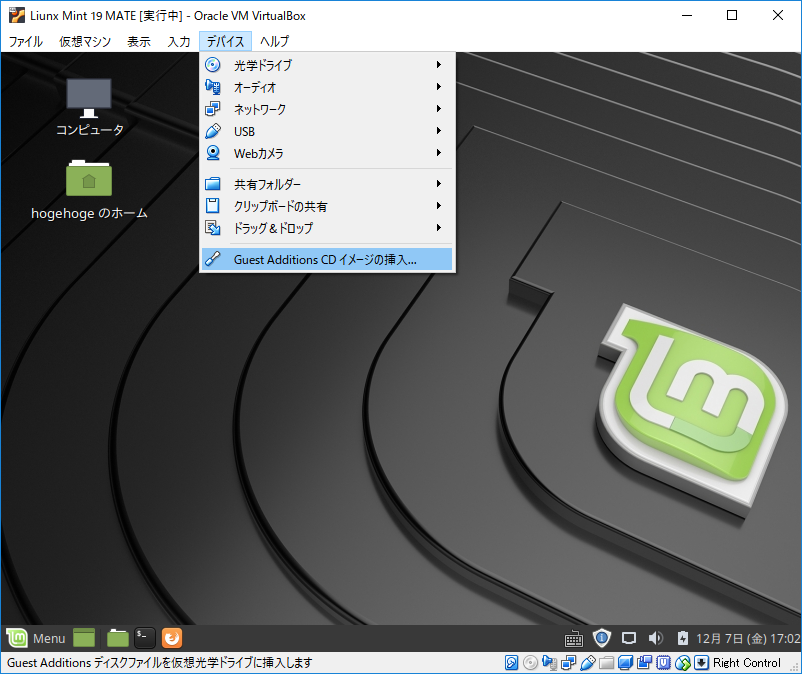Click the speaker icon beside オーディオ
The height and width of the screenshot is (674, 802).
tap(213, 87)
